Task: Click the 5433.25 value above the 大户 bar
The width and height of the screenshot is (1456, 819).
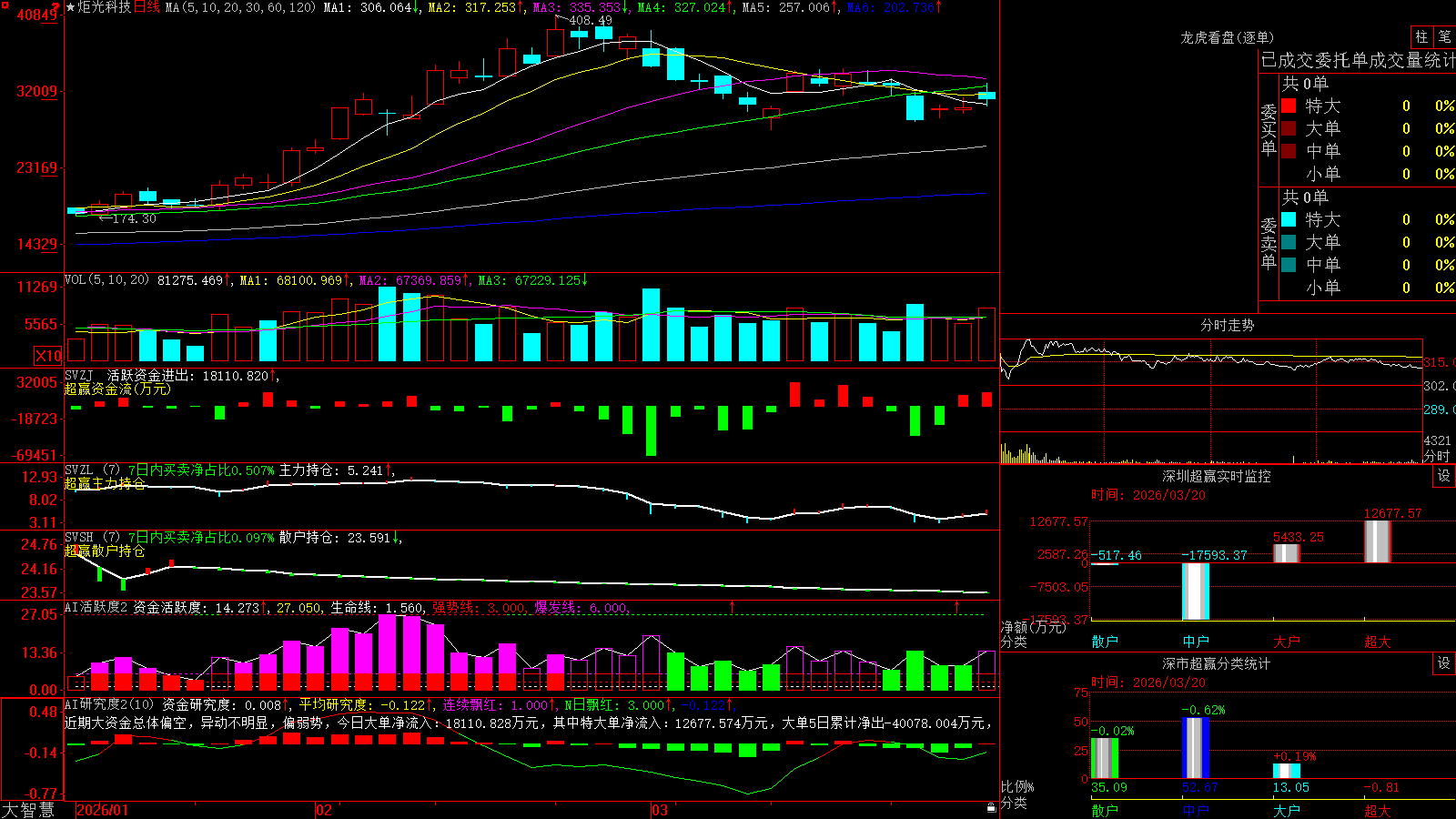Action: tap(1299, 537)
